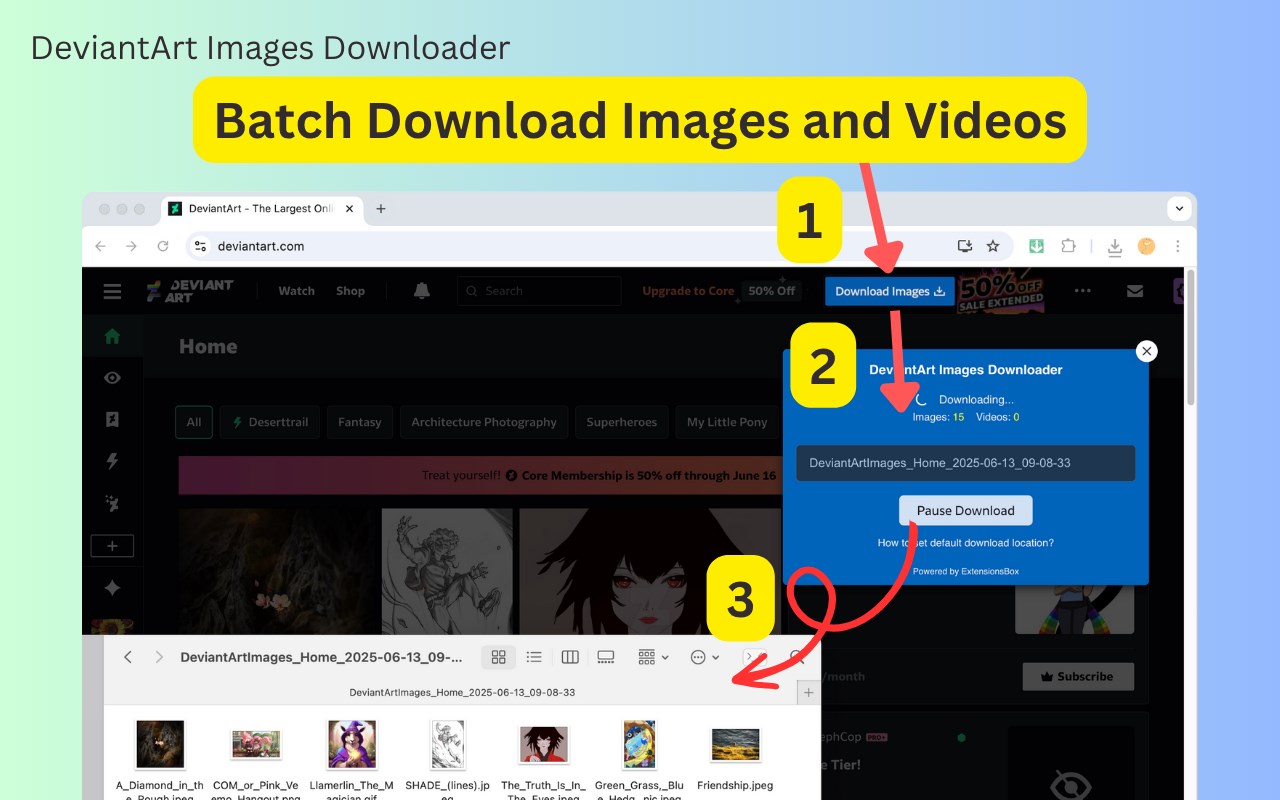Select the SHADE_(lines) file thumbnail

click(x=447, y=744)
